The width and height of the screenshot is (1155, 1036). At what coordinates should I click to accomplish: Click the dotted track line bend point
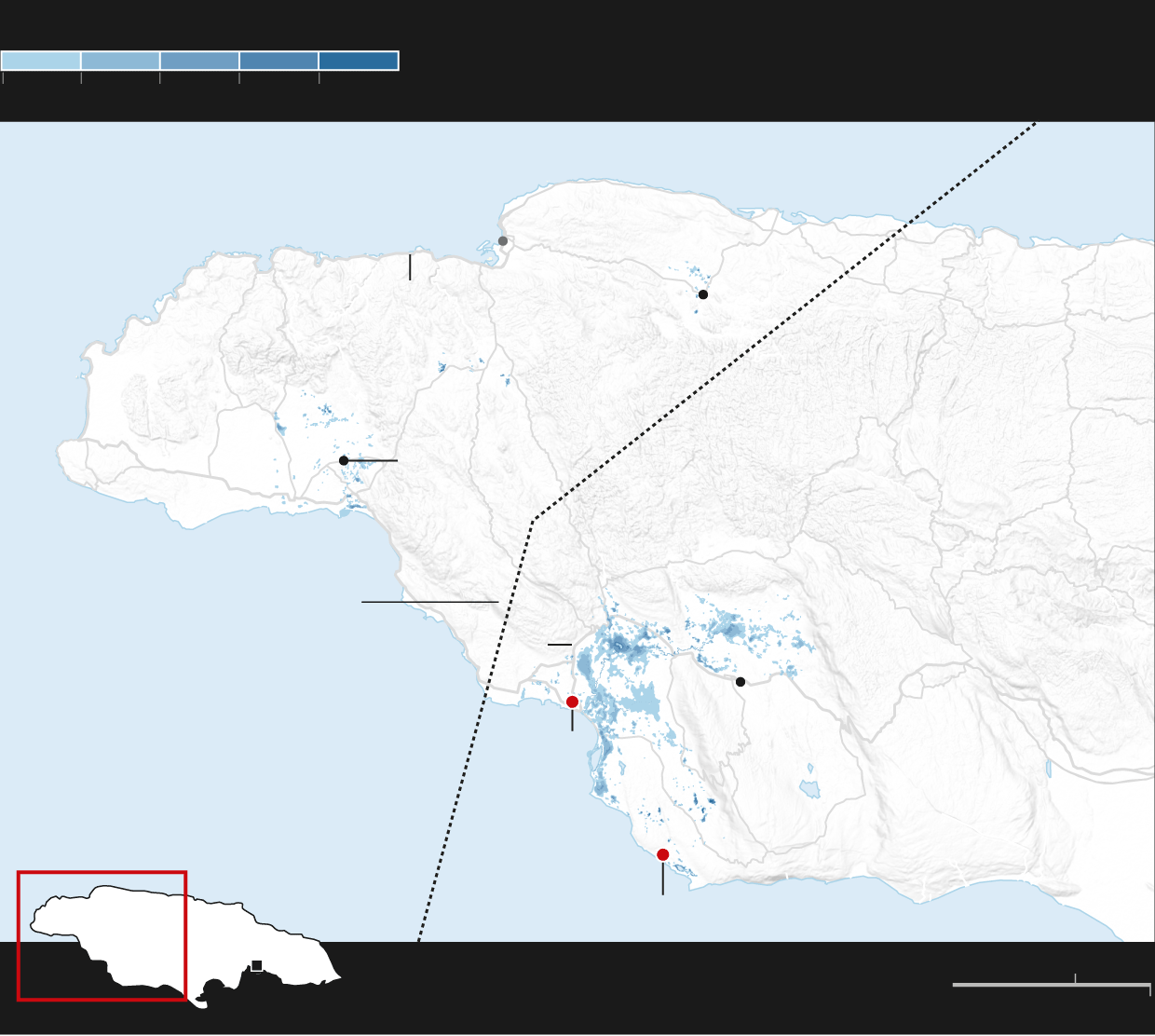tap(533, 521)
